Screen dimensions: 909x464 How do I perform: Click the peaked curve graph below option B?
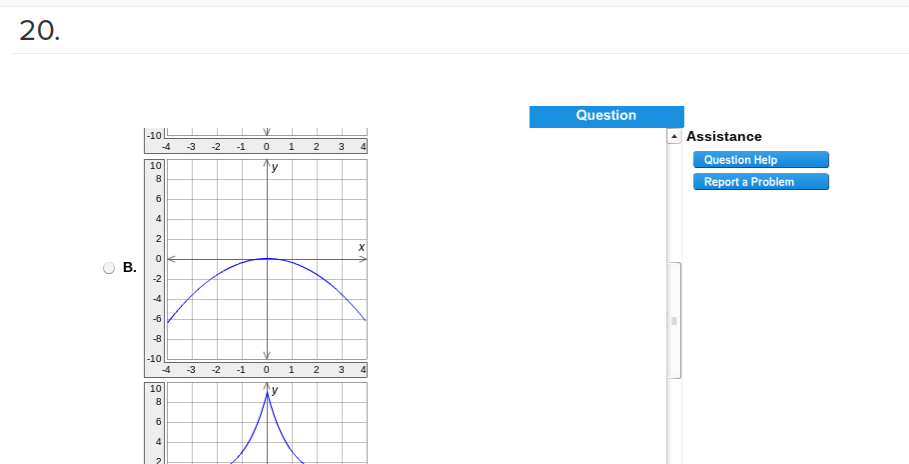[256, 423]
